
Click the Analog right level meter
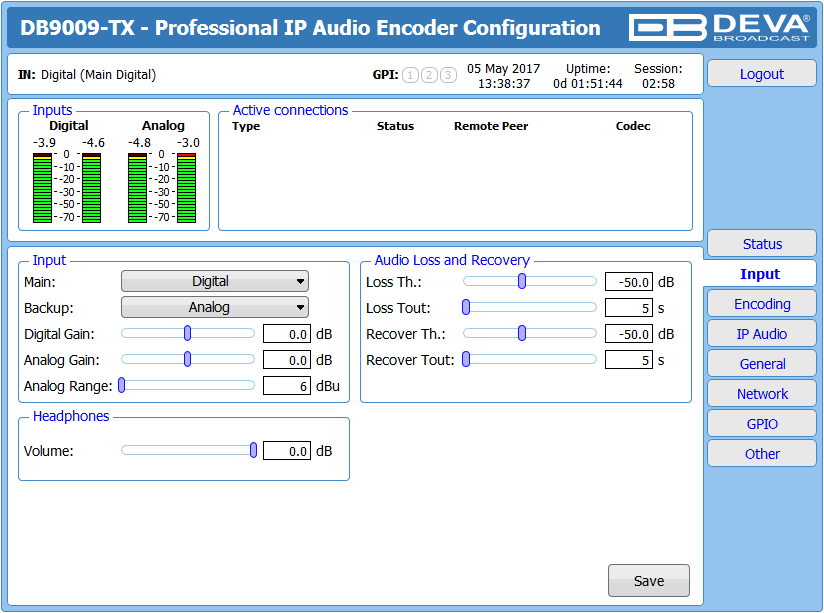coord(187,188)
